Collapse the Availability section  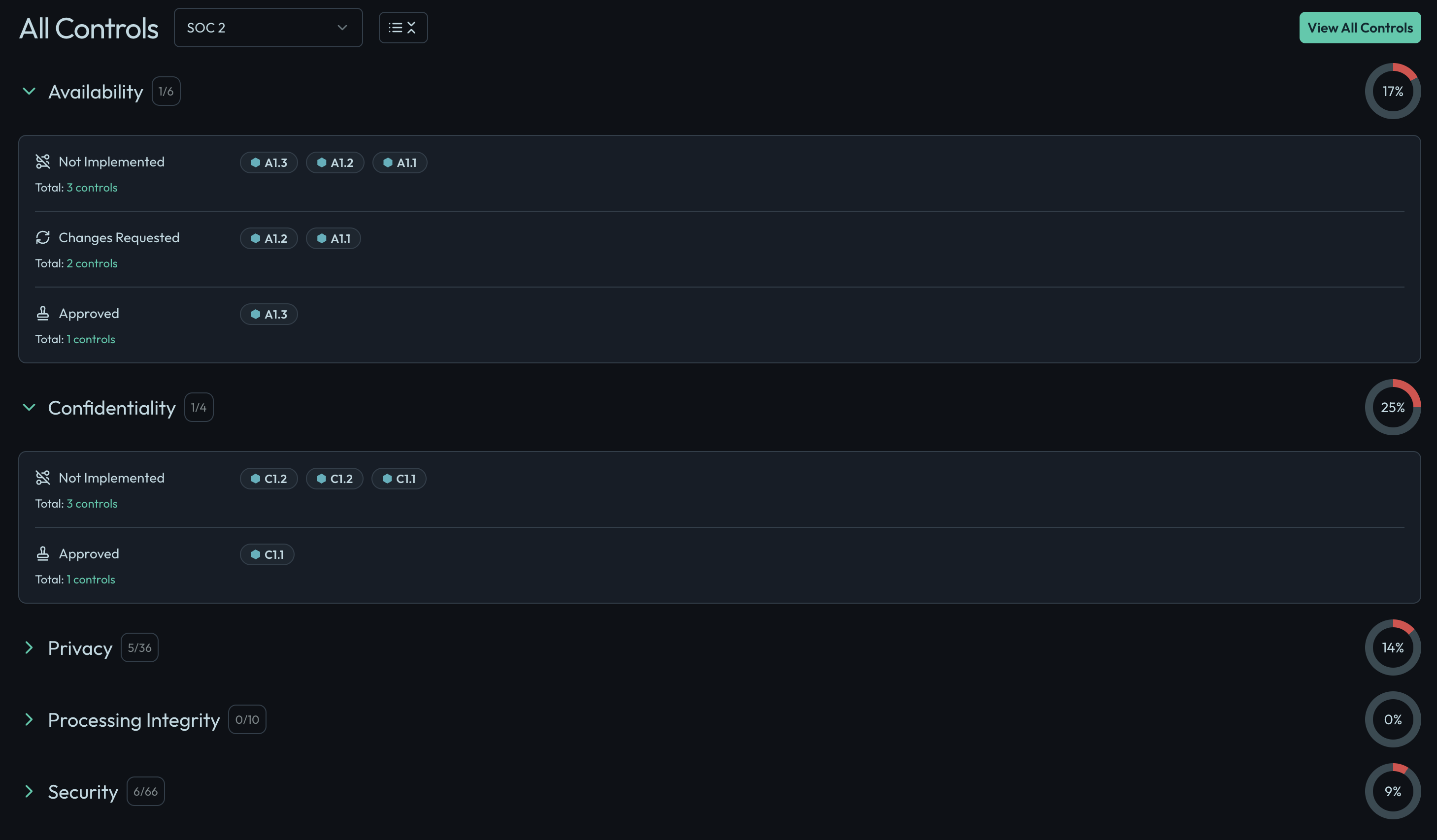[29, 91]
